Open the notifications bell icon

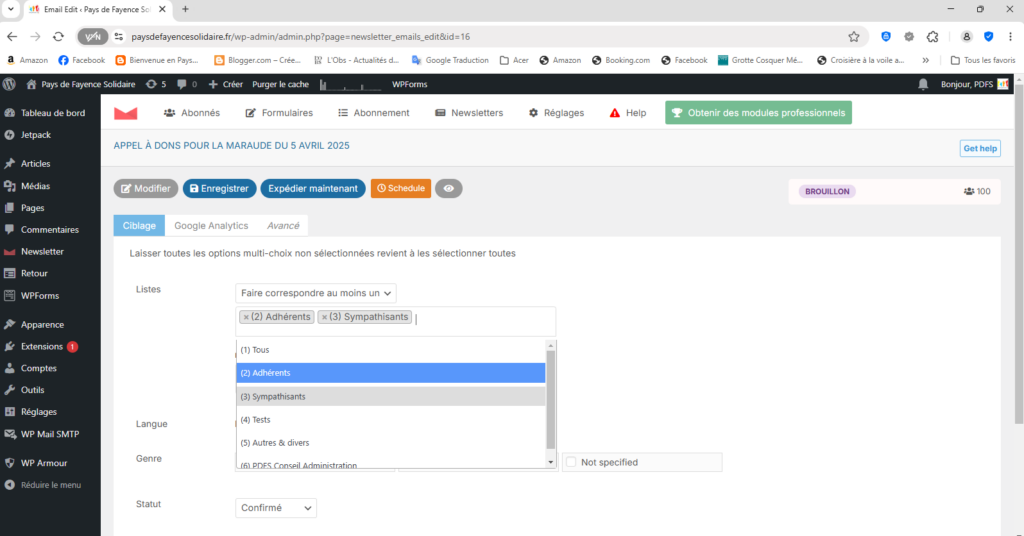923,85
